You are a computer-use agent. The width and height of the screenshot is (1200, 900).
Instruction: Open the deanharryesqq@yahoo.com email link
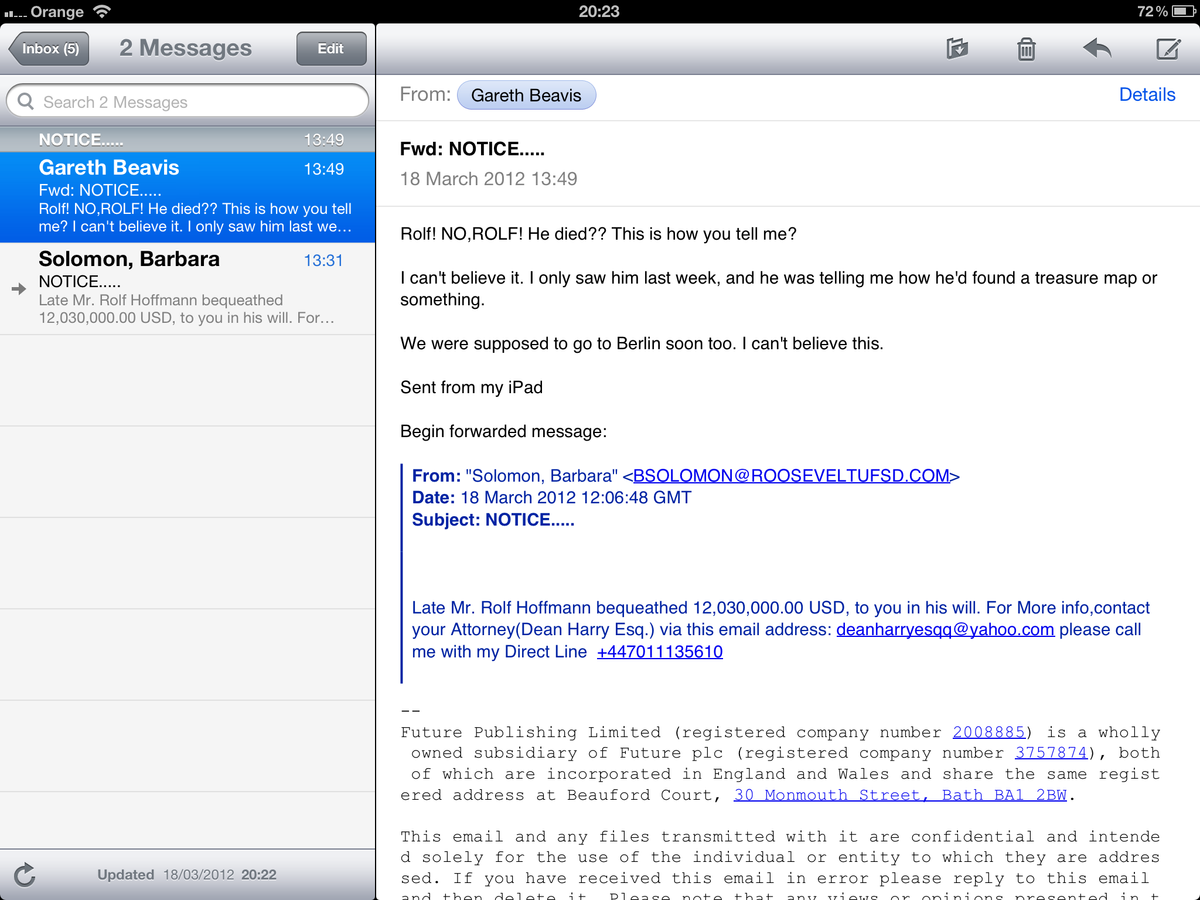[944, 629]
